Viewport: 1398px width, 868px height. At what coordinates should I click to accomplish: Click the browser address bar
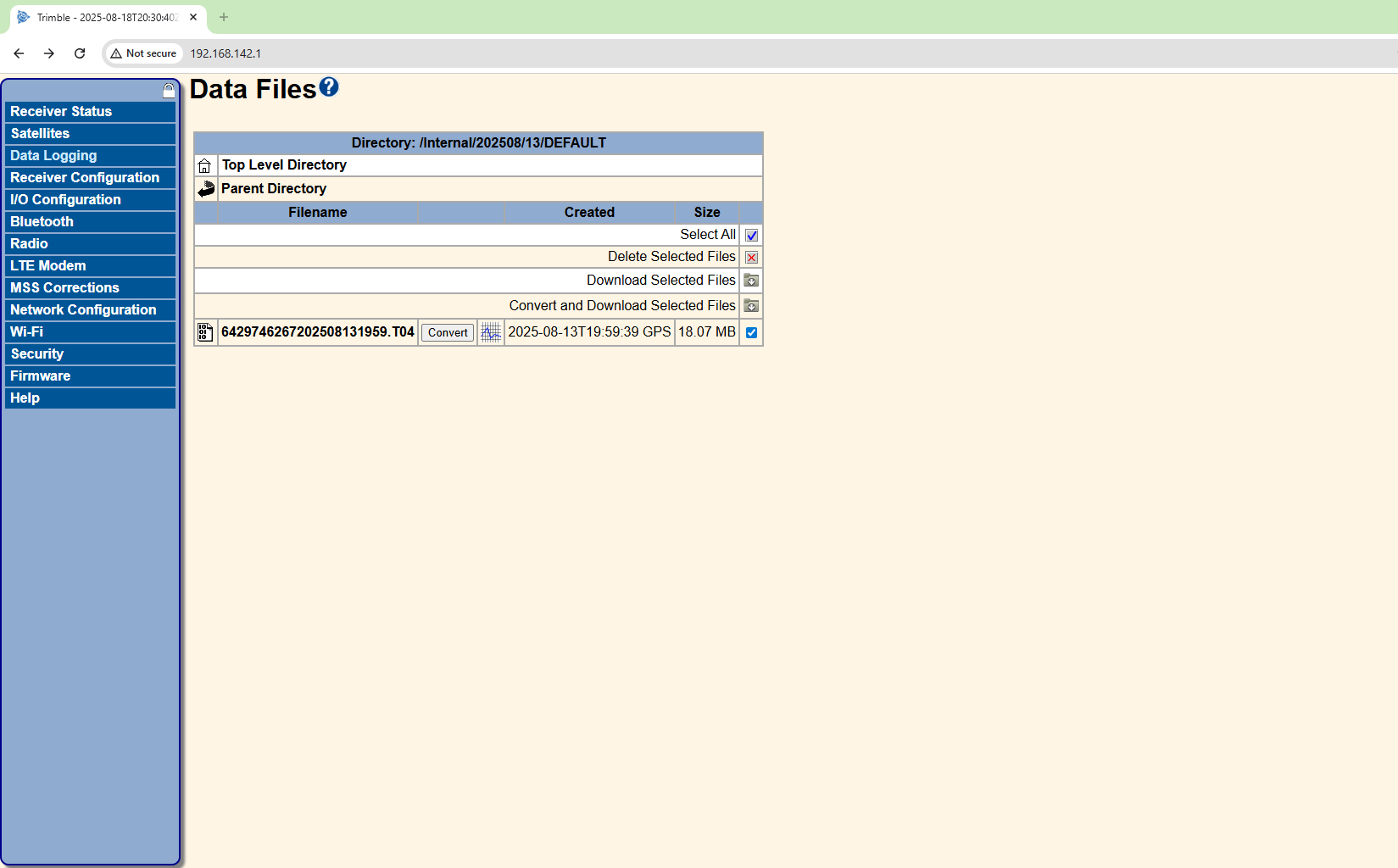point(593,53)
